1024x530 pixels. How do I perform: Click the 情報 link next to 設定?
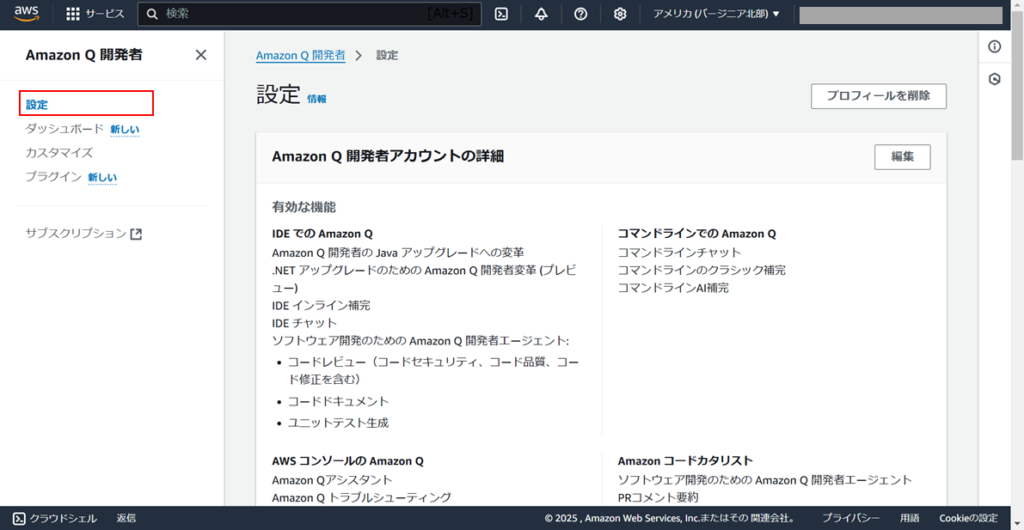[317, 99]
